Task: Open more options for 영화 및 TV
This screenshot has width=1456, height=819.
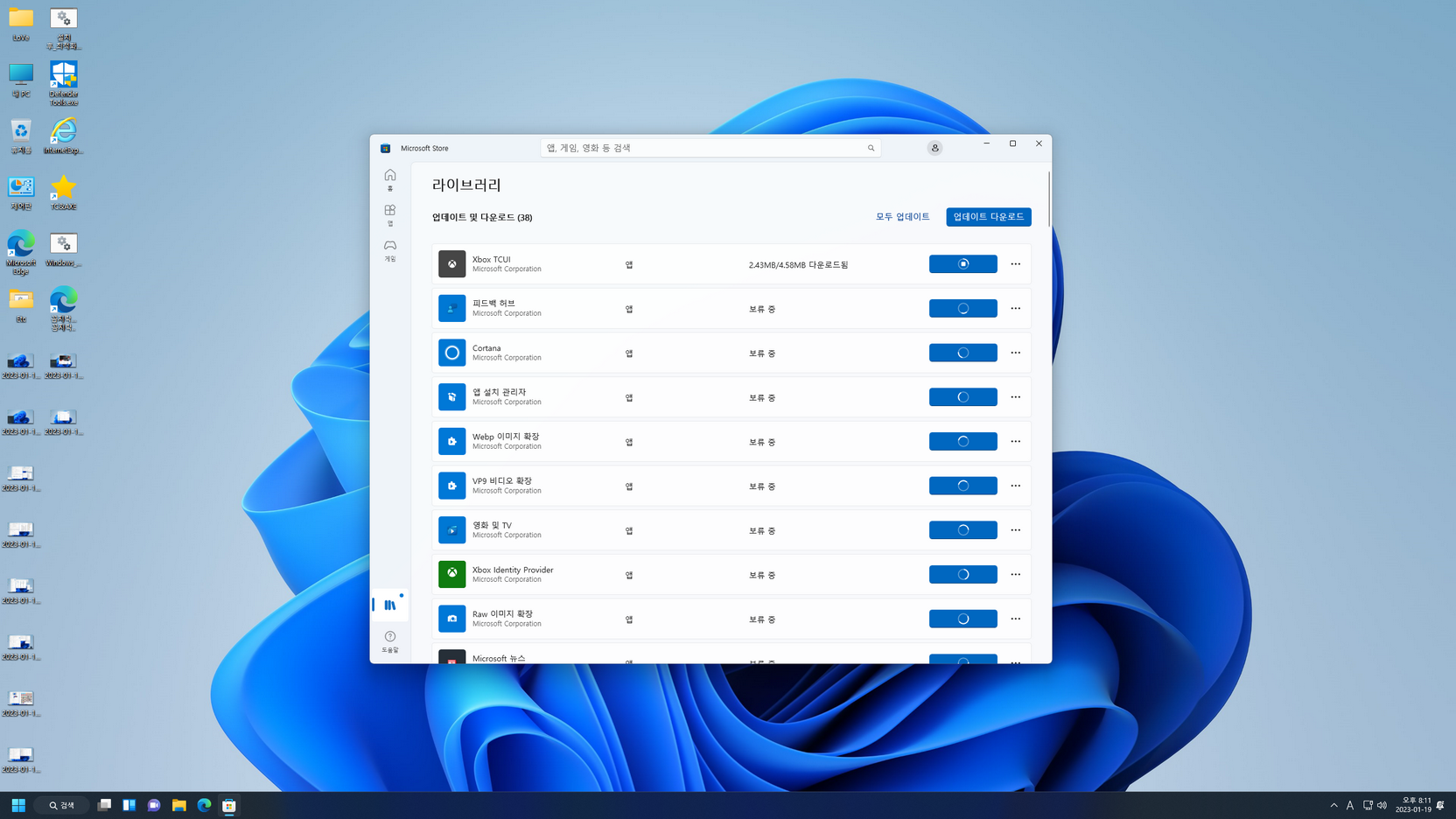Action: [1015, 530]
